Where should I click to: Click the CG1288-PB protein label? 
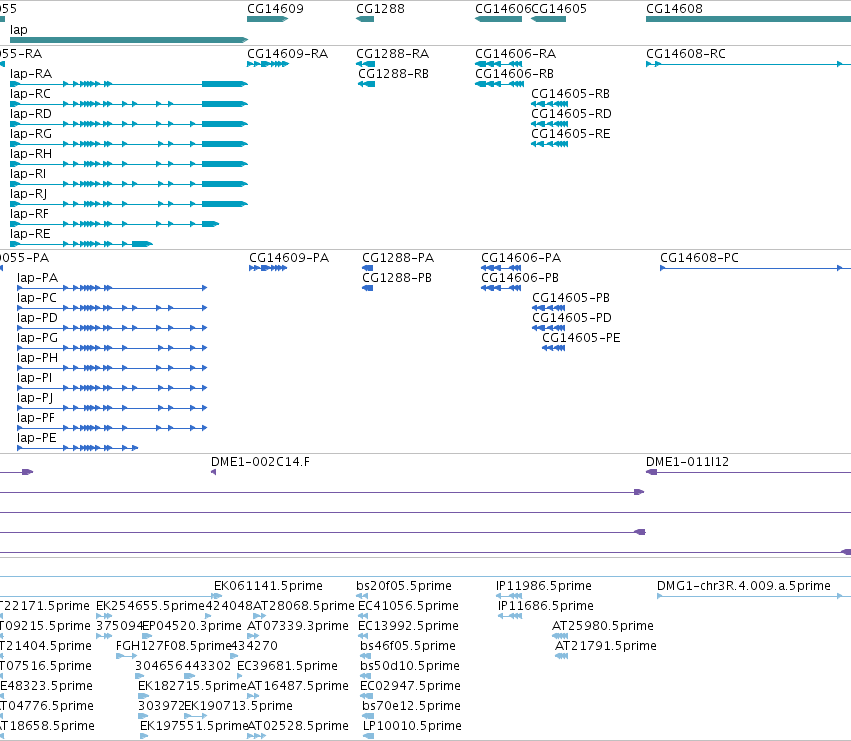coord(397,278)
